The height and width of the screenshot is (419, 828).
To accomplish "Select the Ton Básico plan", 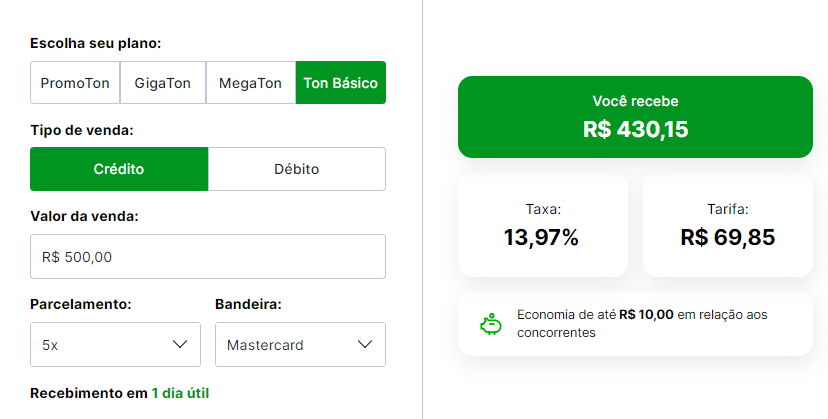I will (341, 83).
